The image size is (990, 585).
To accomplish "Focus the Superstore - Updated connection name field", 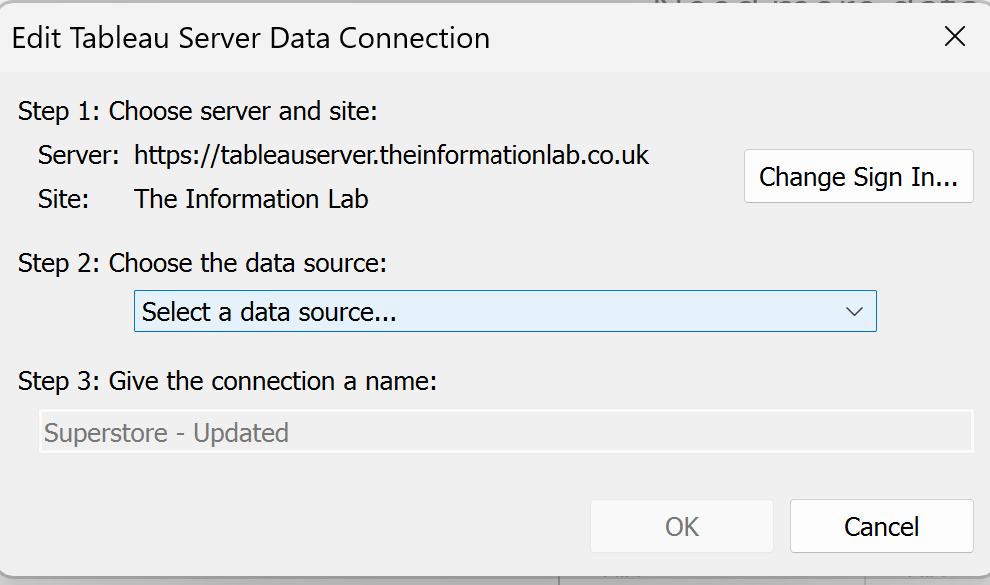I will coord(506,432).
